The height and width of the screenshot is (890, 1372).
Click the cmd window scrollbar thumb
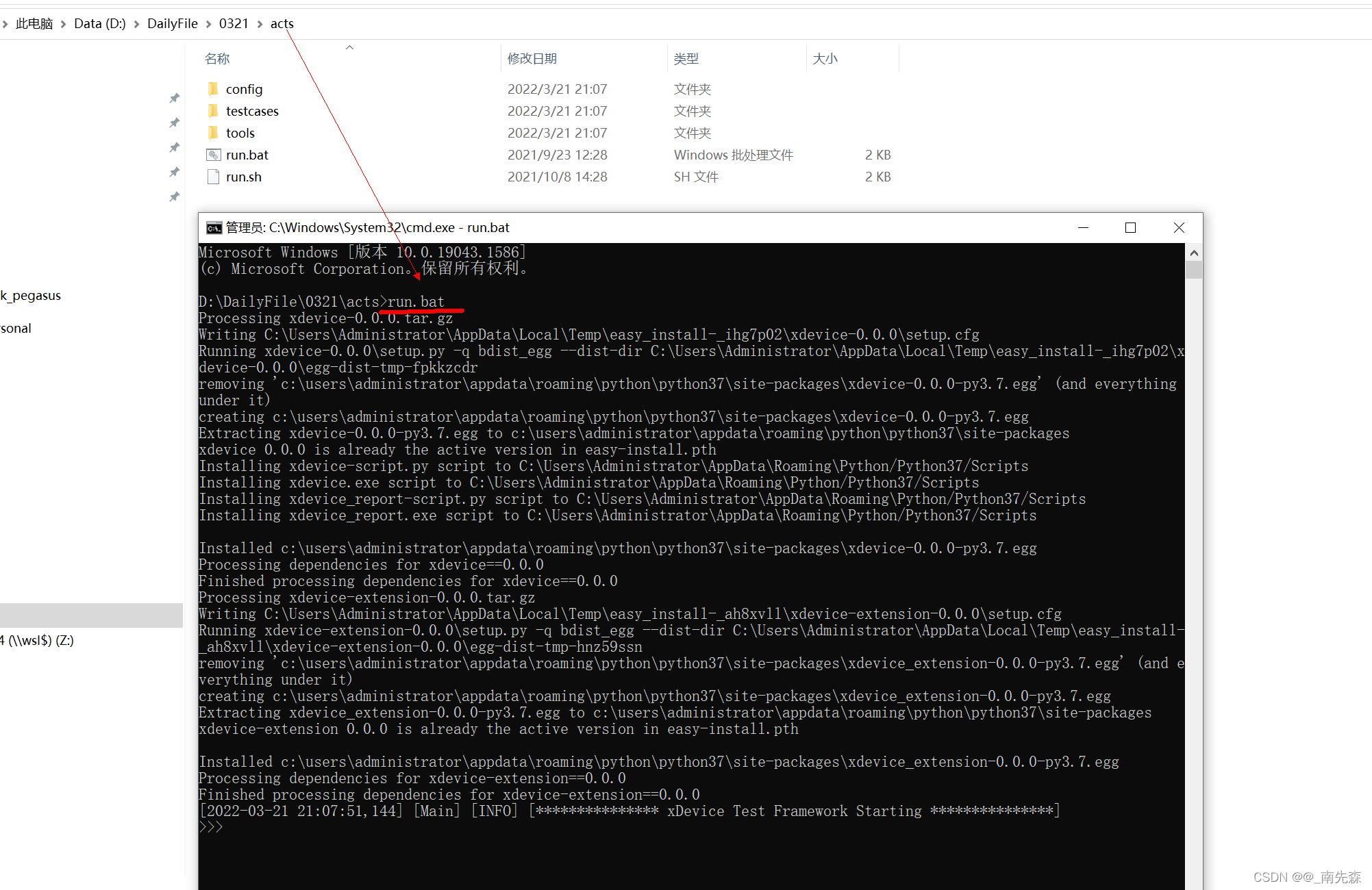(x=1194, y=270)
